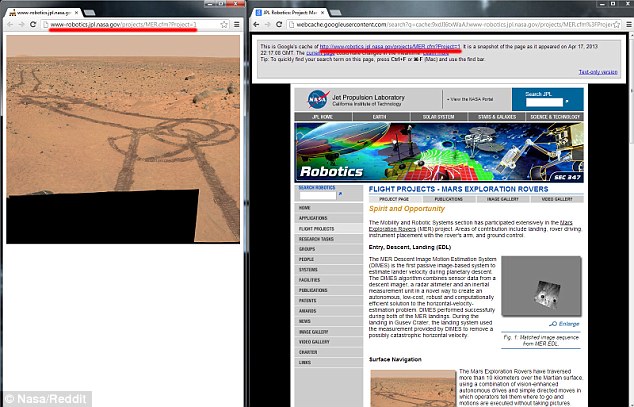Image resolution: width=634 pixels, height=407 pixels.
Task: Open NEWS in the robotics sidebar
Action: pyautogui.click(x=329, y=321)
